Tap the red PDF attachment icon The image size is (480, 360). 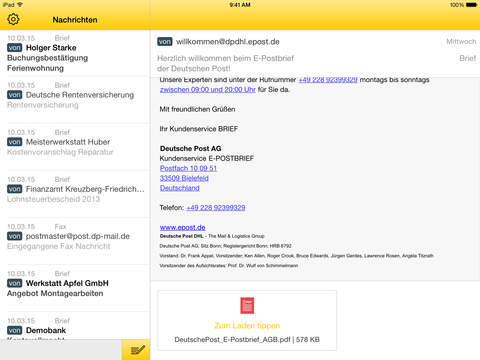[x=247, y=305]
